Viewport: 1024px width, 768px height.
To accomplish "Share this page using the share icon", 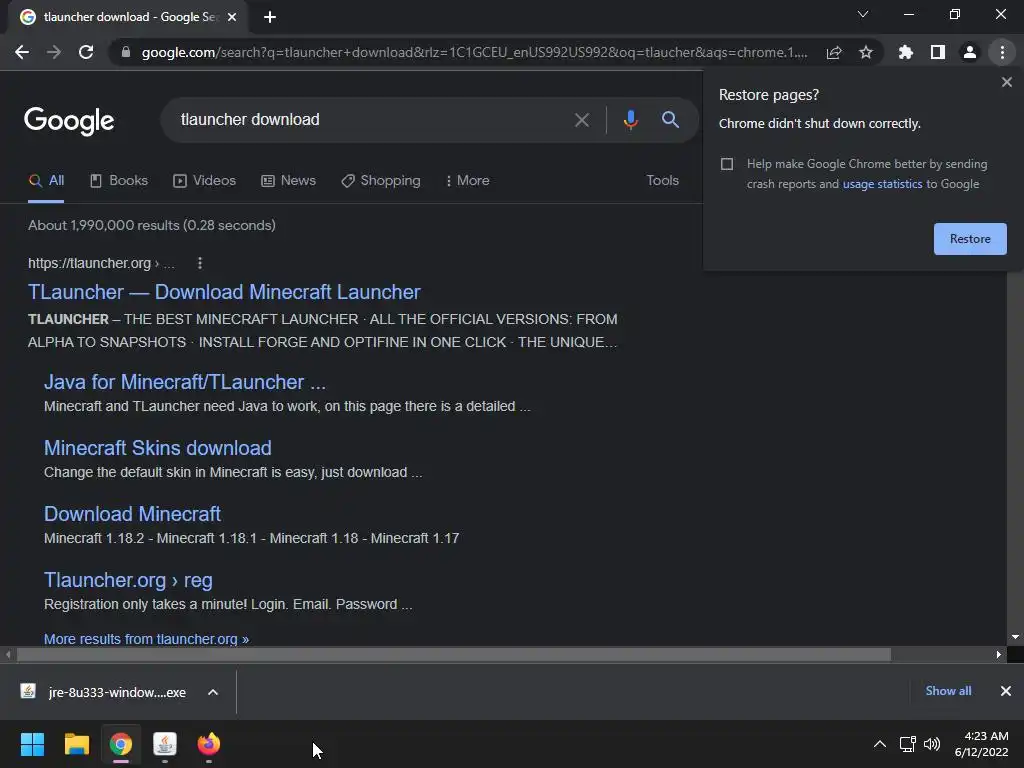I will [834, 52].
